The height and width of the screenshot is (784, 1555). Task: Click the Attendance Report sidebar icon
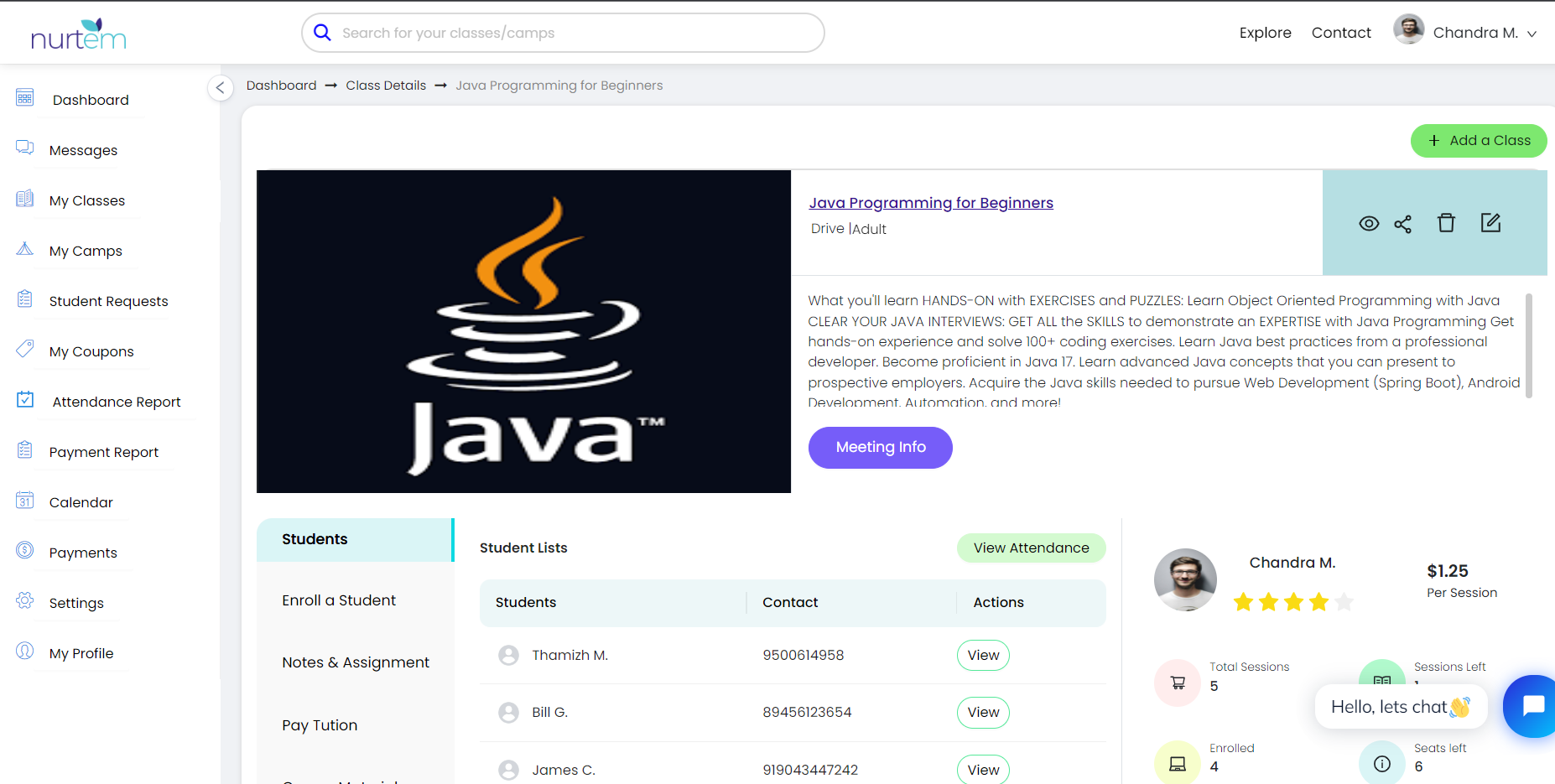pos(25,400)
